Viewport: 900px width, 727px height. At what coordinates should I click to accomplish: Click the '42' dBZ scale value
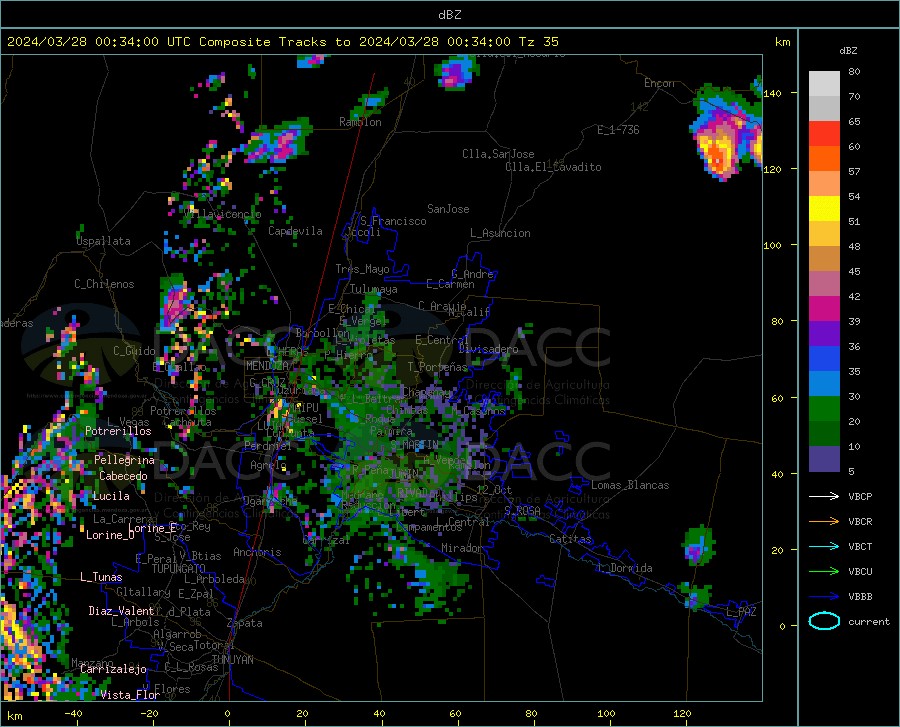pyautogui.click(x=854, y=296)
